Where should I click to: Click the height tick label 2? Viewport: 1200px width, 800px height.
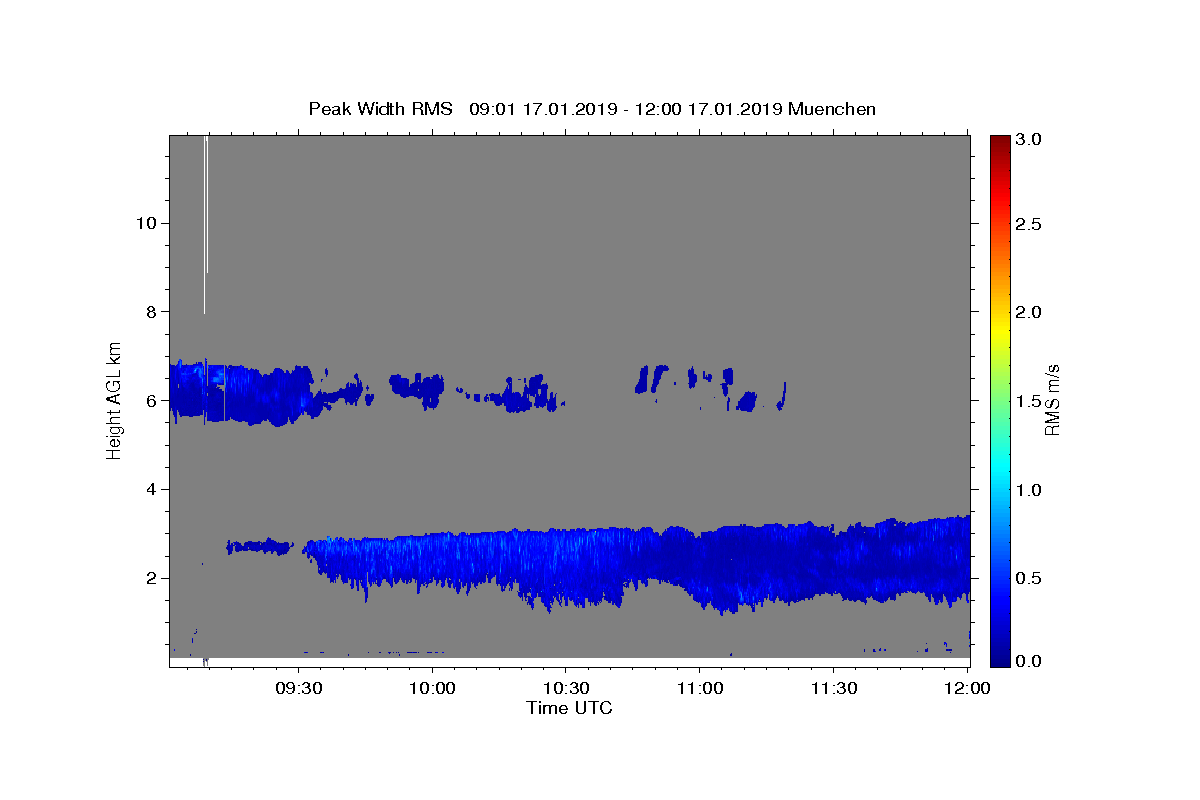150,579
